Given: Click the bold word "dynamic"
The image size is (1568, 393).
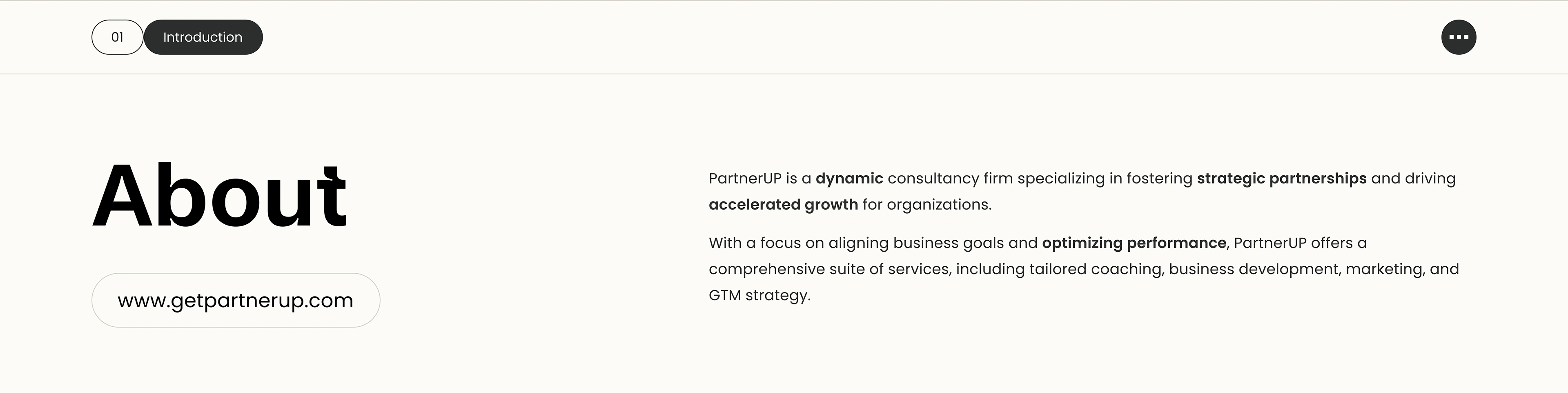Looking at the screenshot, I should tap(849, 179).
